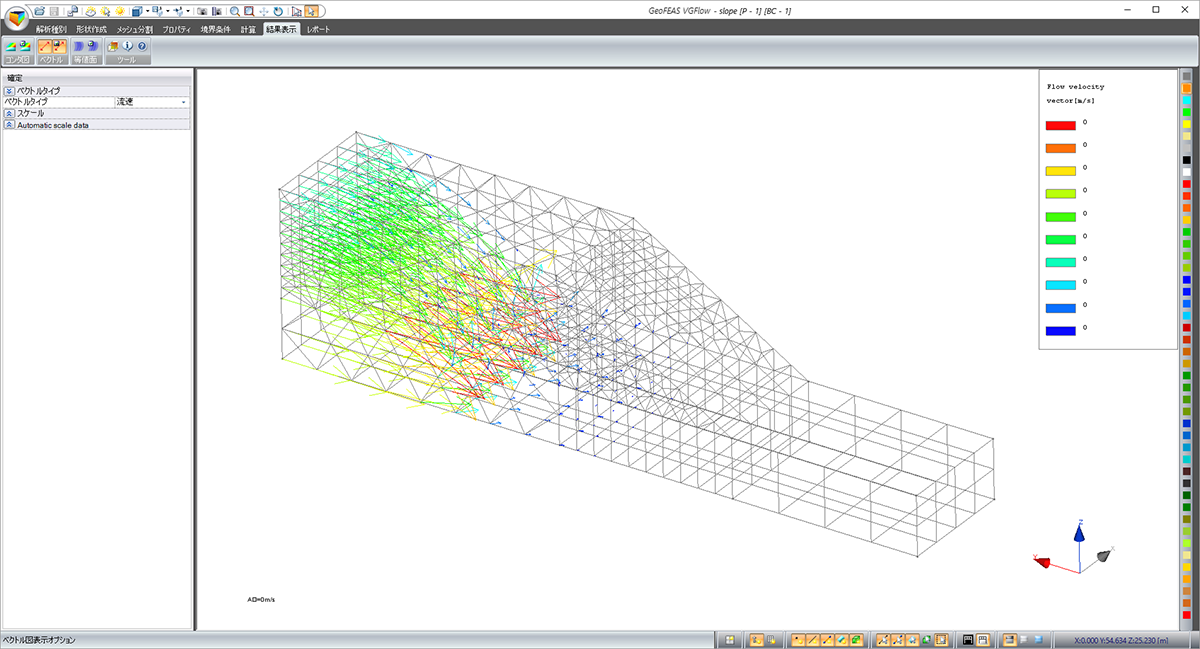Toggle the vector display arrow button
1200x649 pixels.
pos(45,46)
